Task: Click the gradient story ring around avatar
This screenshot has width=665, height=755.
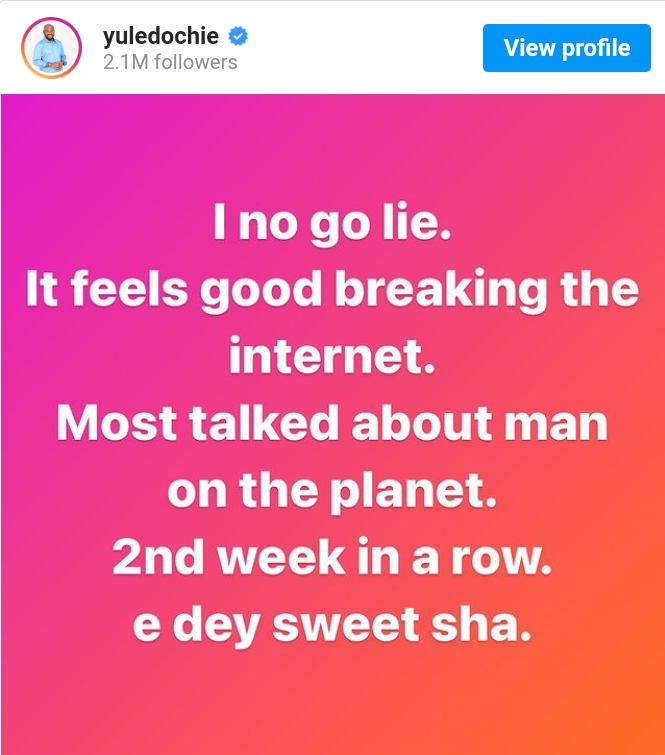Action: tap(51, 48)
